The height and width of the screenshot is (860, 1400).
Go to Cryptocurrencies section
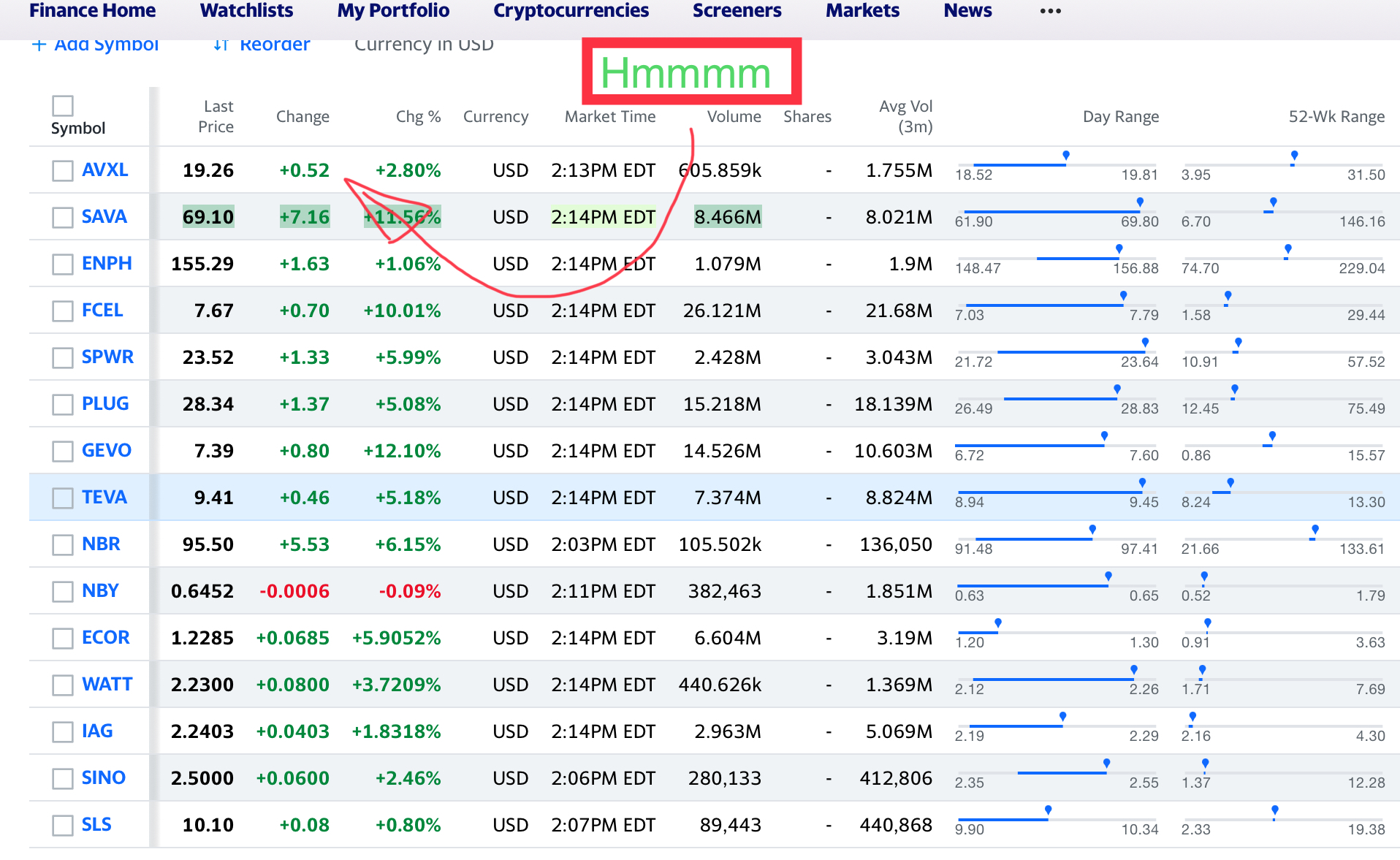point(571,11)
